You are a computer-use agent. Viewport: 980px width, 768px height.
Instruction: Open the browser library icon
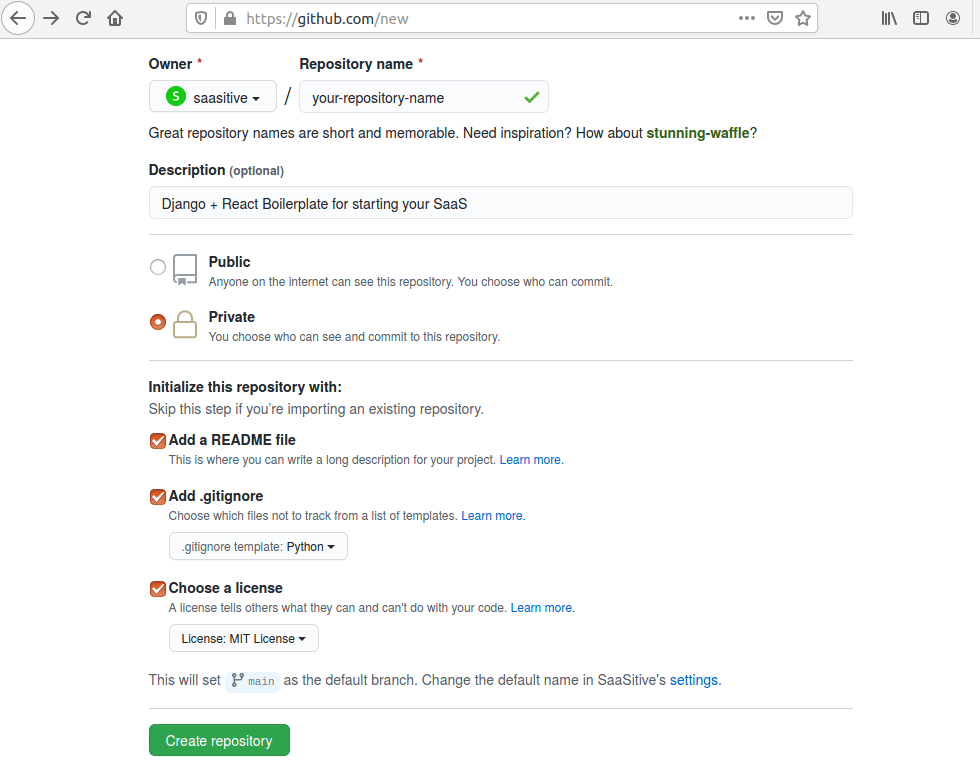(x=889, y=18)
